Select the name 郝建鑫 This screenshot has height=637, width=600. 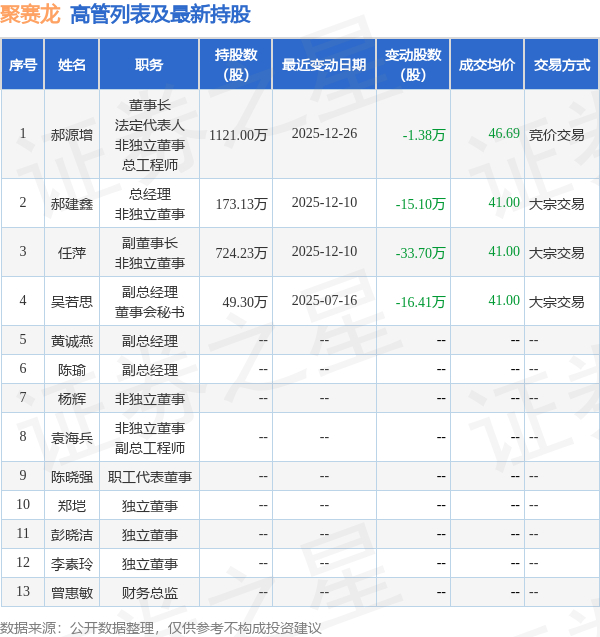pos(71,204)
